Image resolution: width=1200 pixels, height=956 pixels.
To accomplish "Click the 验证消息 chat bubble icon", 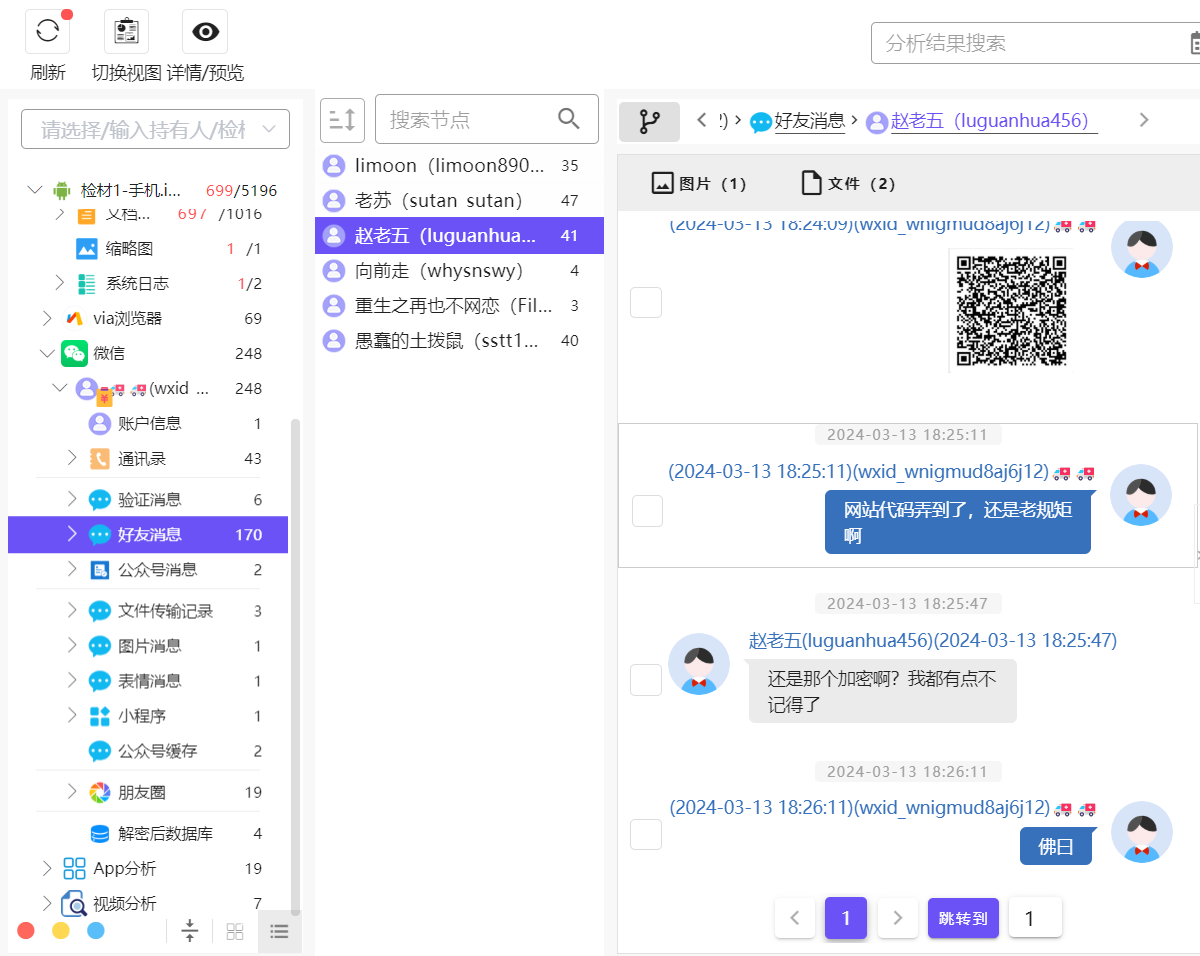I will click(x=100, y=500).
